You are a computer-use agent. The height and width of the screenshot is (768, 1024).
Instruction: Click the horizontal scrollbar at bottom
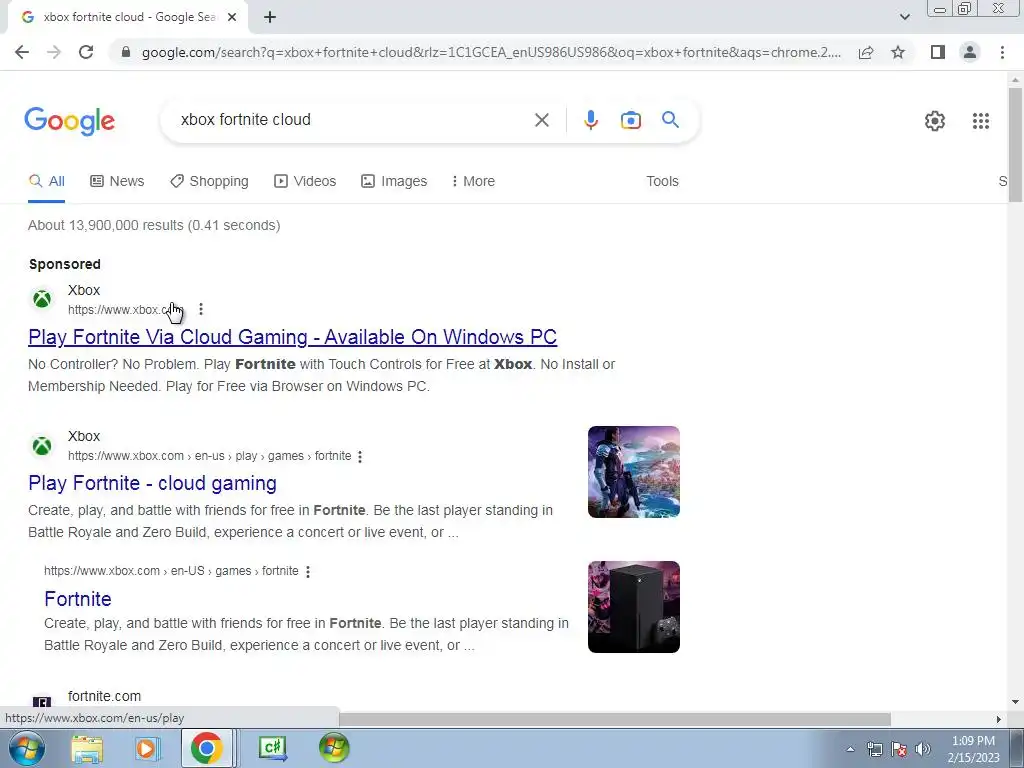click(614, 719)
